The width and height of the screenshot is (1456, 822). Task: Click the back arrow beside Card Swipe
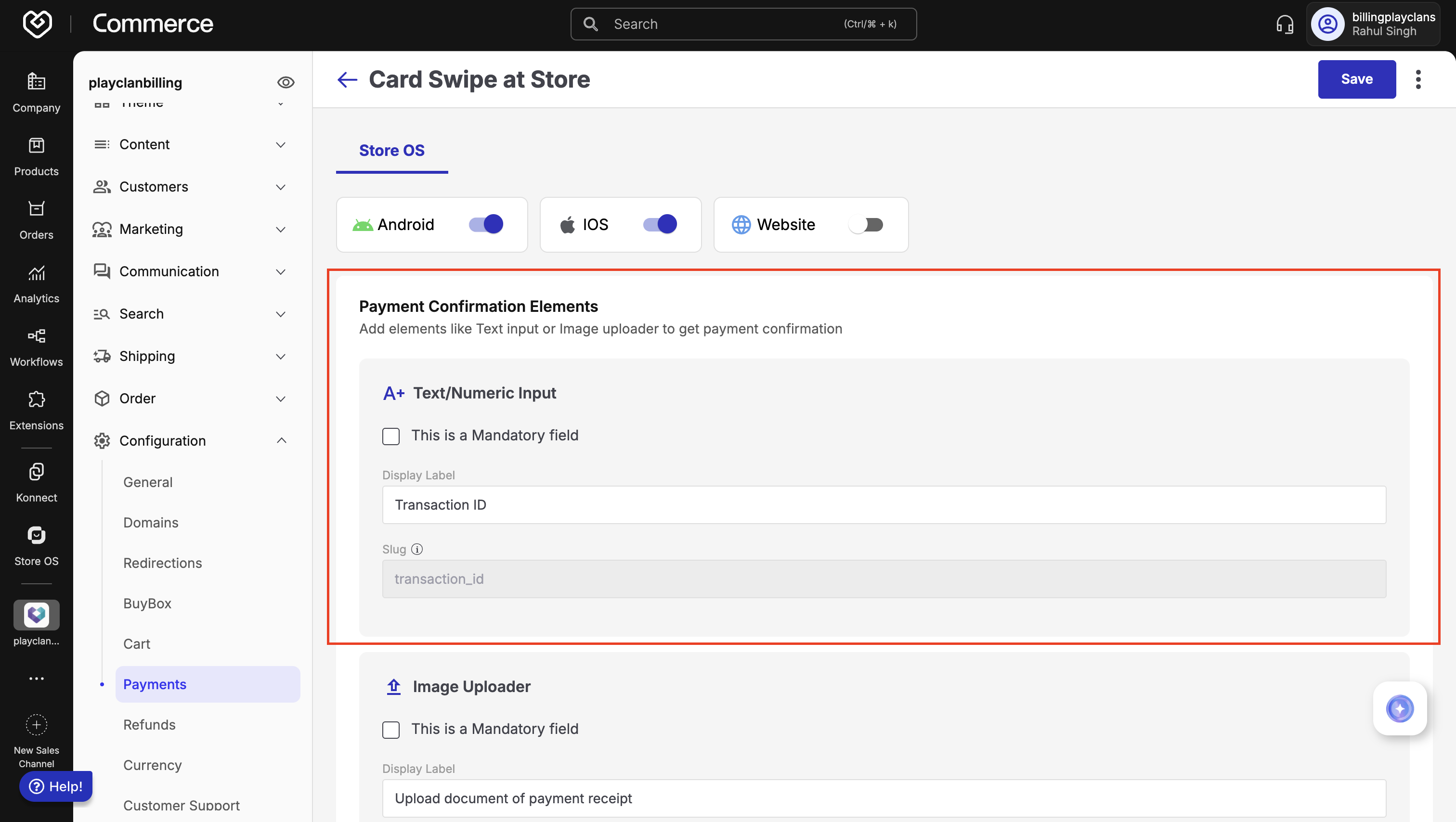pos(347,80)
